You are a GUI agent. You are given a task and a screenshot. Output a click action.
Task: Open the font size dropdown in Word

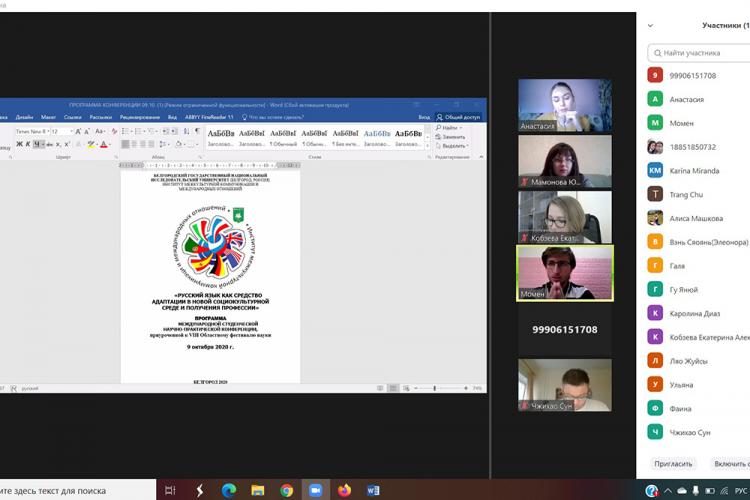71,131
